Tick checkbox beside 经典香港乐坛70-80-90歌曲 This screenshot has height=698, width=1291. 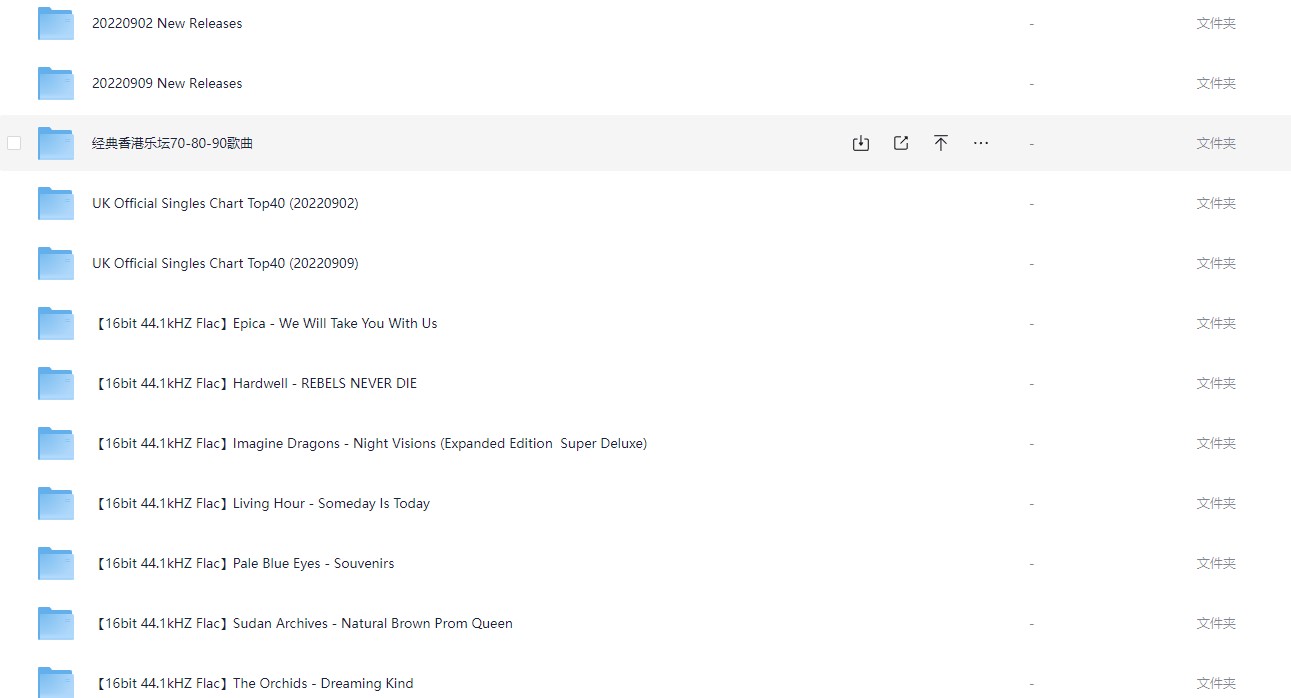coord(14,143)
